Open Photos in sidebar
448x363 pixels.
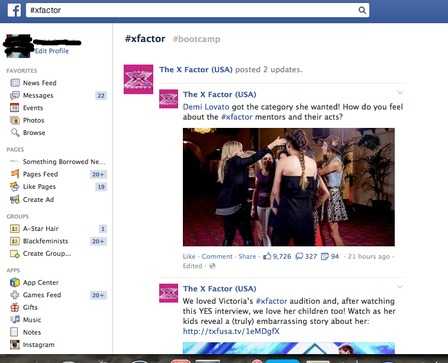(x=34, y=120)
